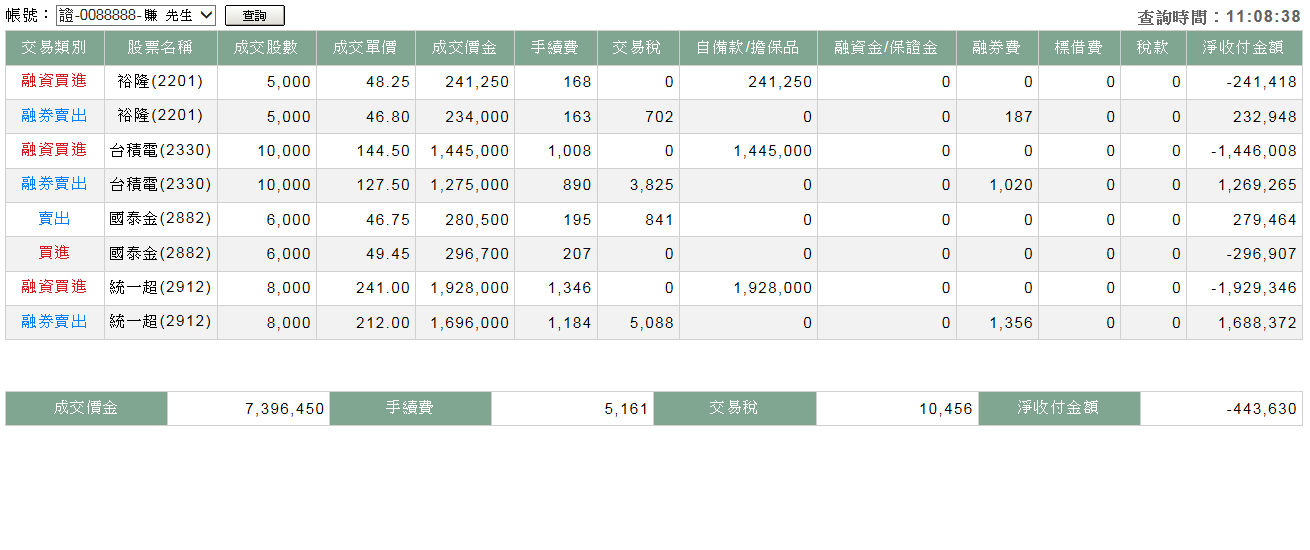The height and width of the screenshot is (550, 1310).
Task: Select 融資買進 for 台積電(2330)
Action: (54, 150)
